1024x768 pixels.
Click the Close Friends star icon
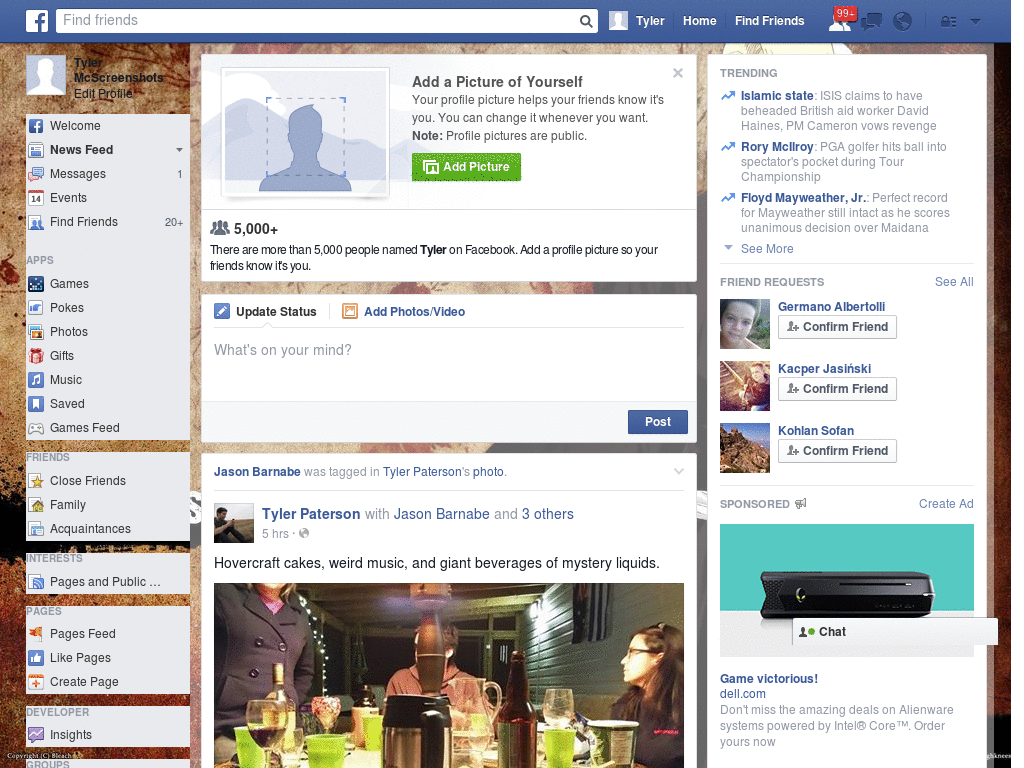click(36, 481)
